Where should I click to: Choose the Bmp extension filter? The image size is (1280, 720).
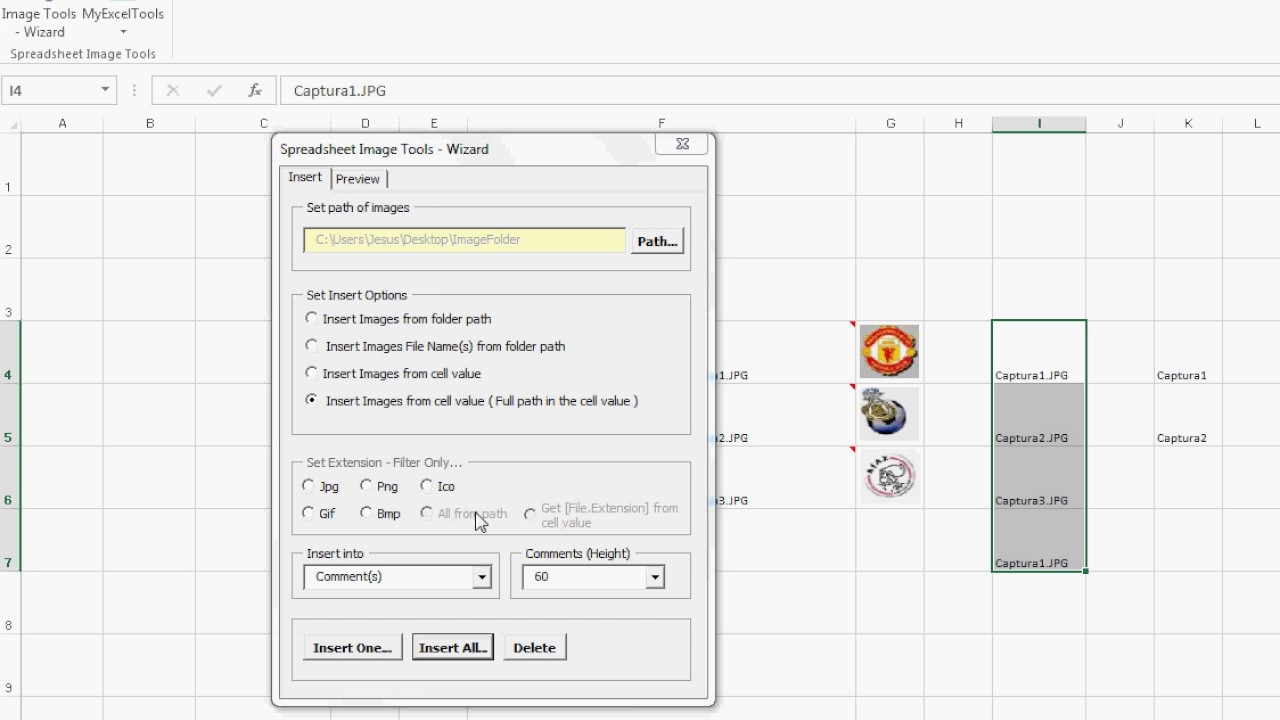point(380,513)
